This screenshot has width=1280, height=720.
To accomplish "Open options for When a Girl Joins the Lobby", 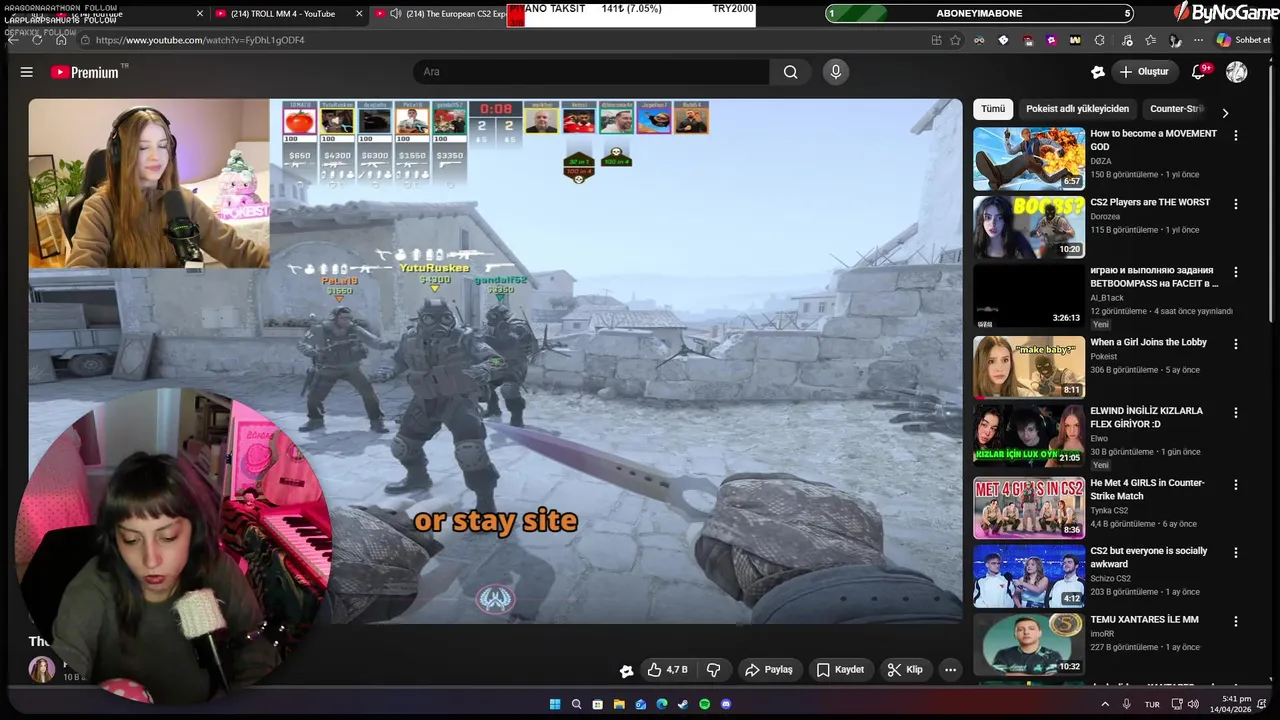I will 1236,344.
